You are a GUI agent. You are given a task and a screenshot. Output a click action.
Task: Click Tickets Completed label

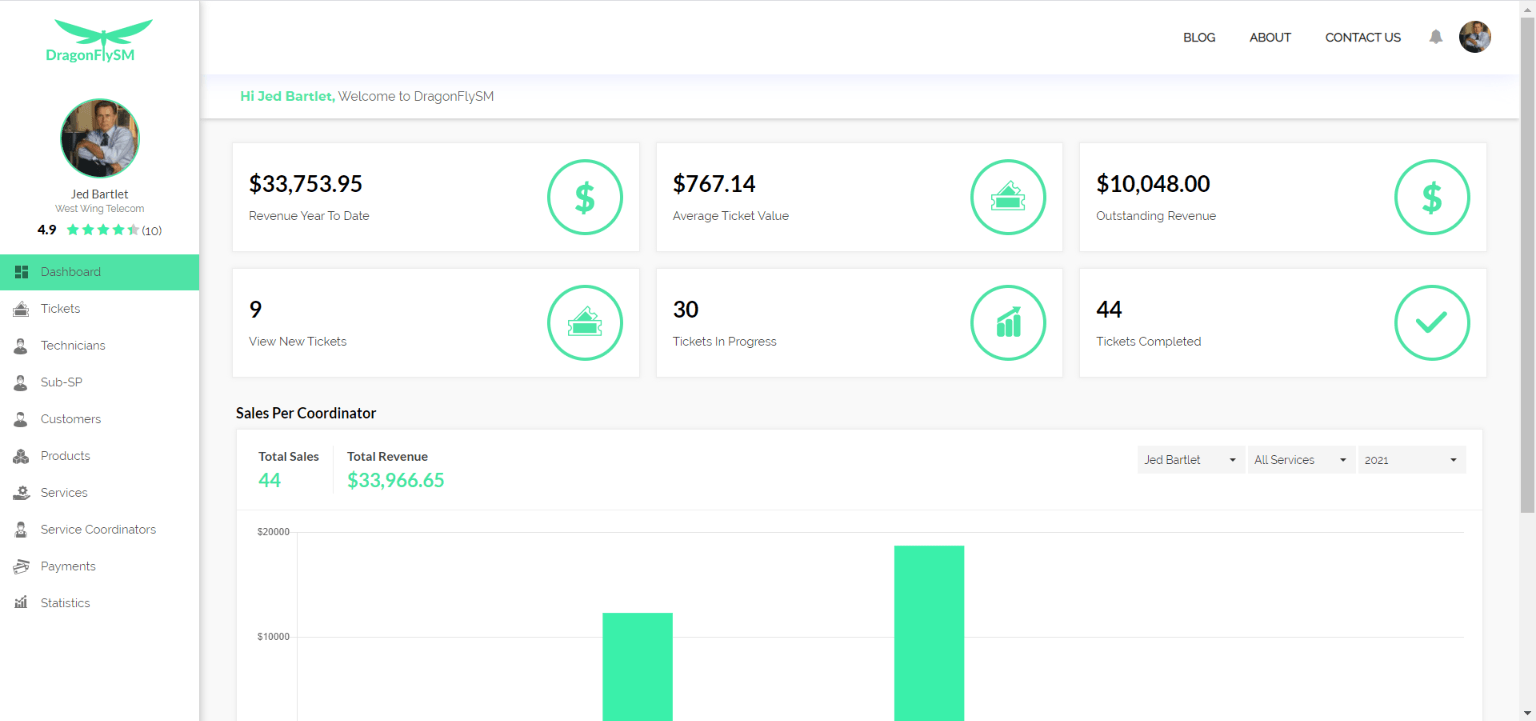point(1148,341)
